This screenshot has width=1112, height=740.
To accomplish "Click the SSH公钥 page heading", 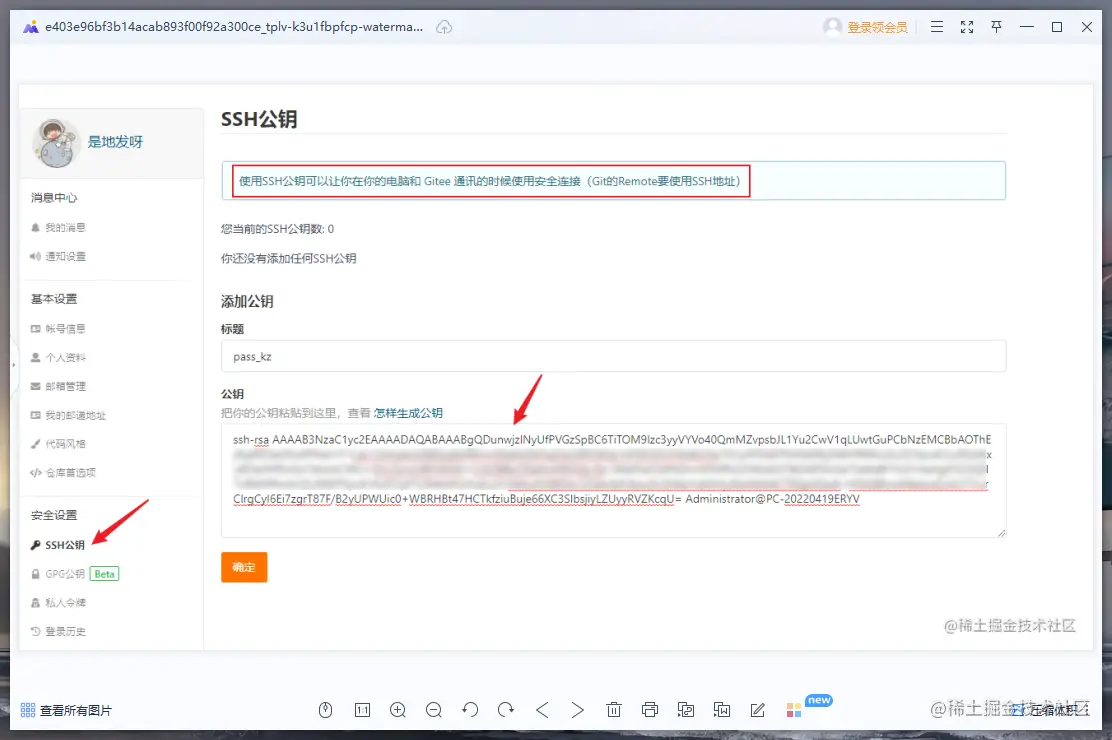I will click(x=259, y=119).
